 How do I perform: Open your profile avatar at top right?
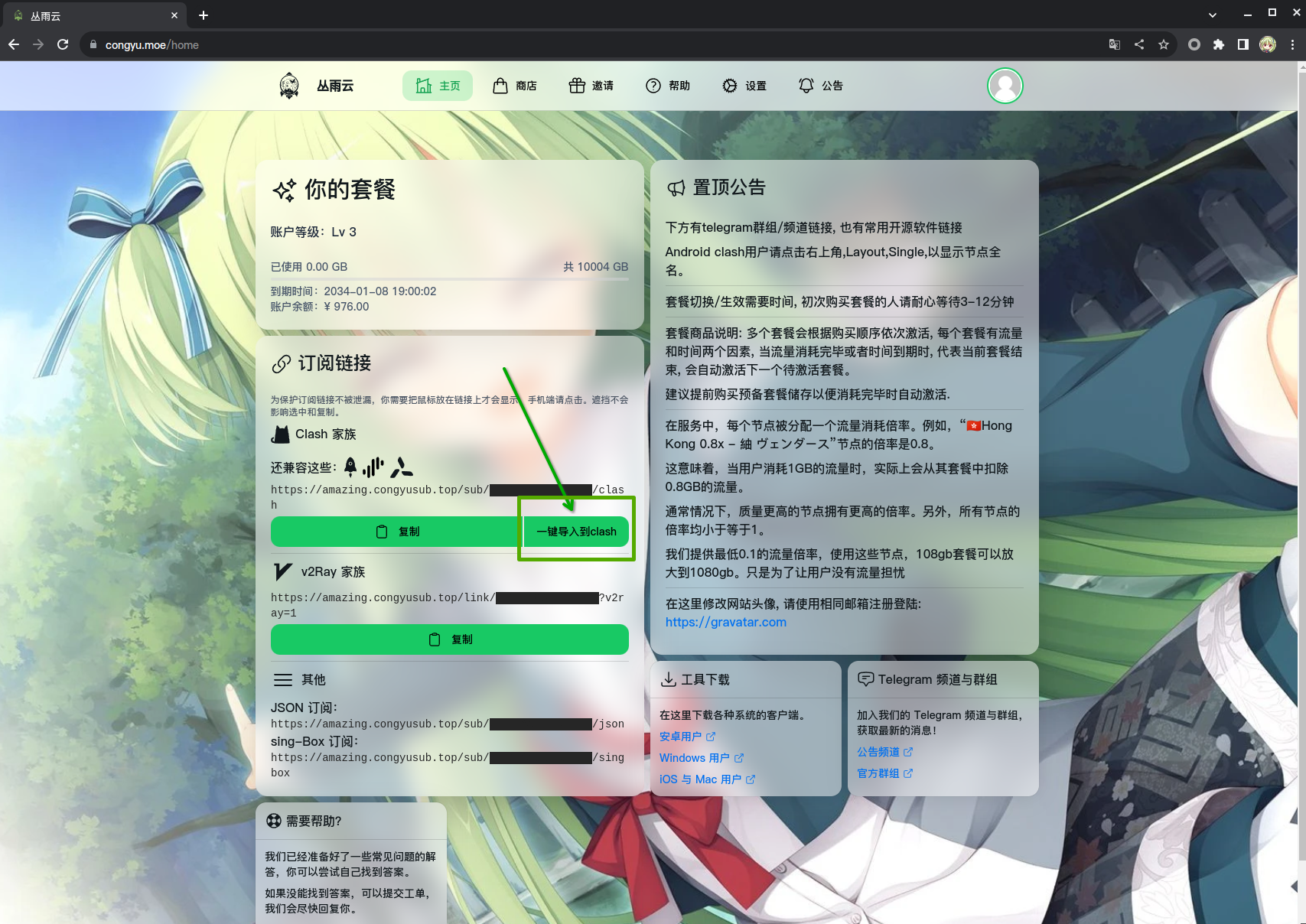tap(1005, 86)
